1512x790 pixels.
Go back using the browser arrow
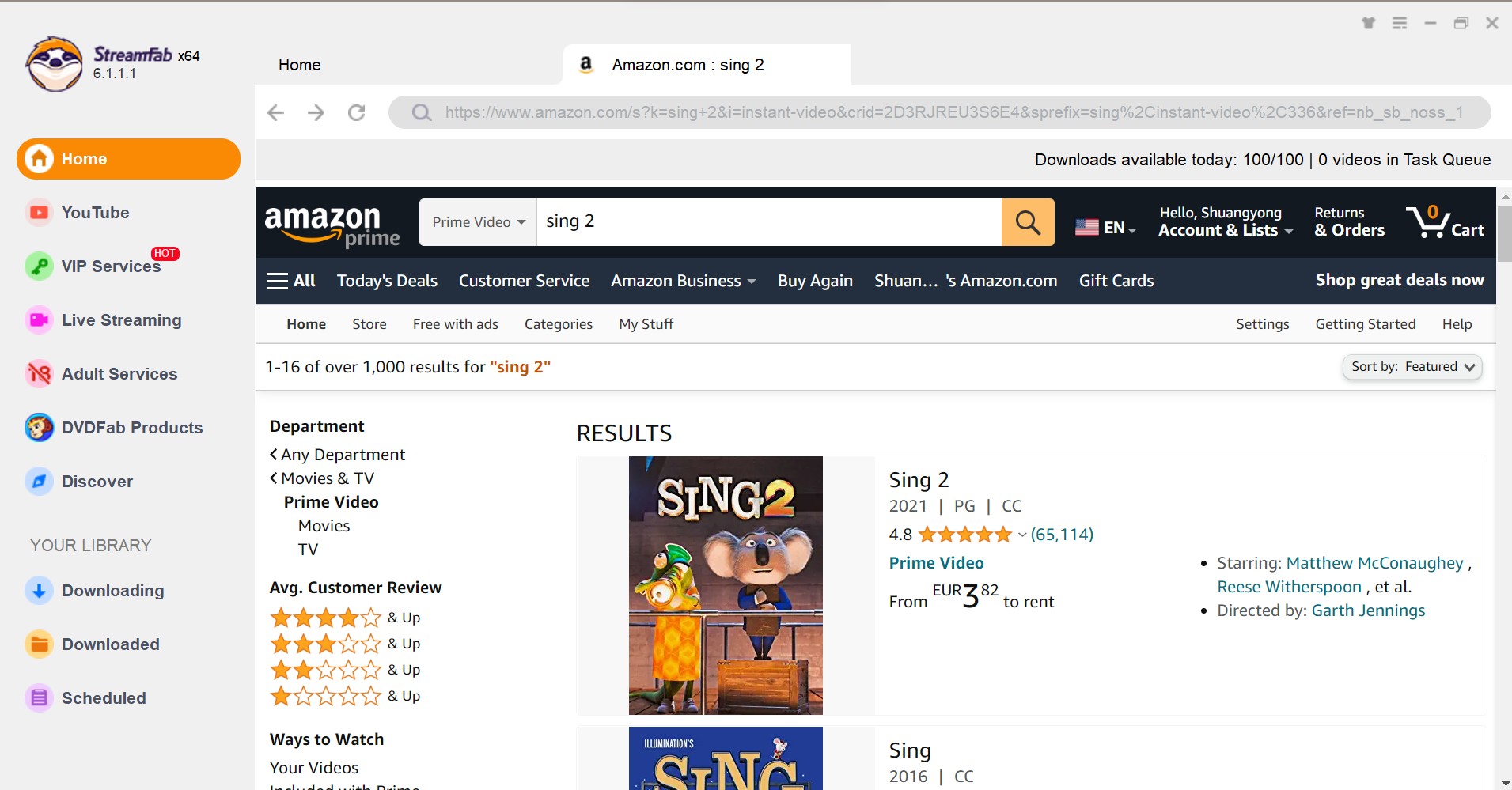click(x=275, y=112)
